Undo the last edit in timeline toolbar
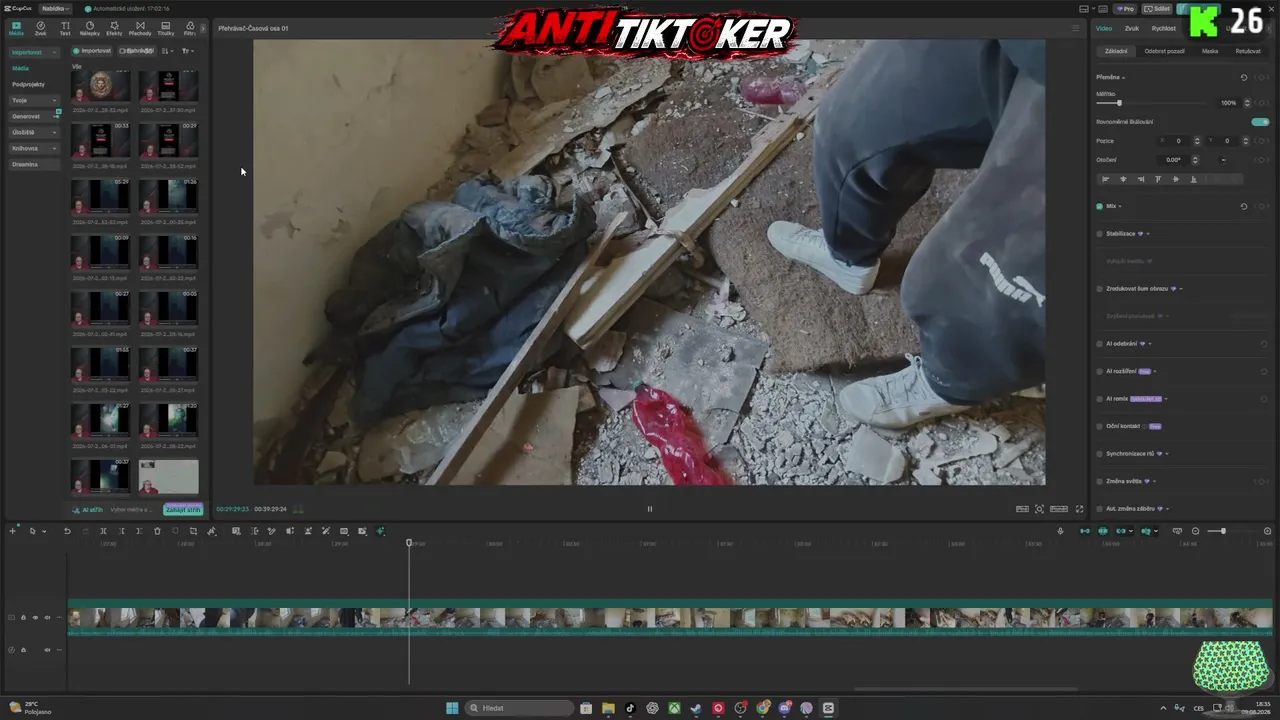This screenshot has width=1280, height=720. [x=67, y=531]
